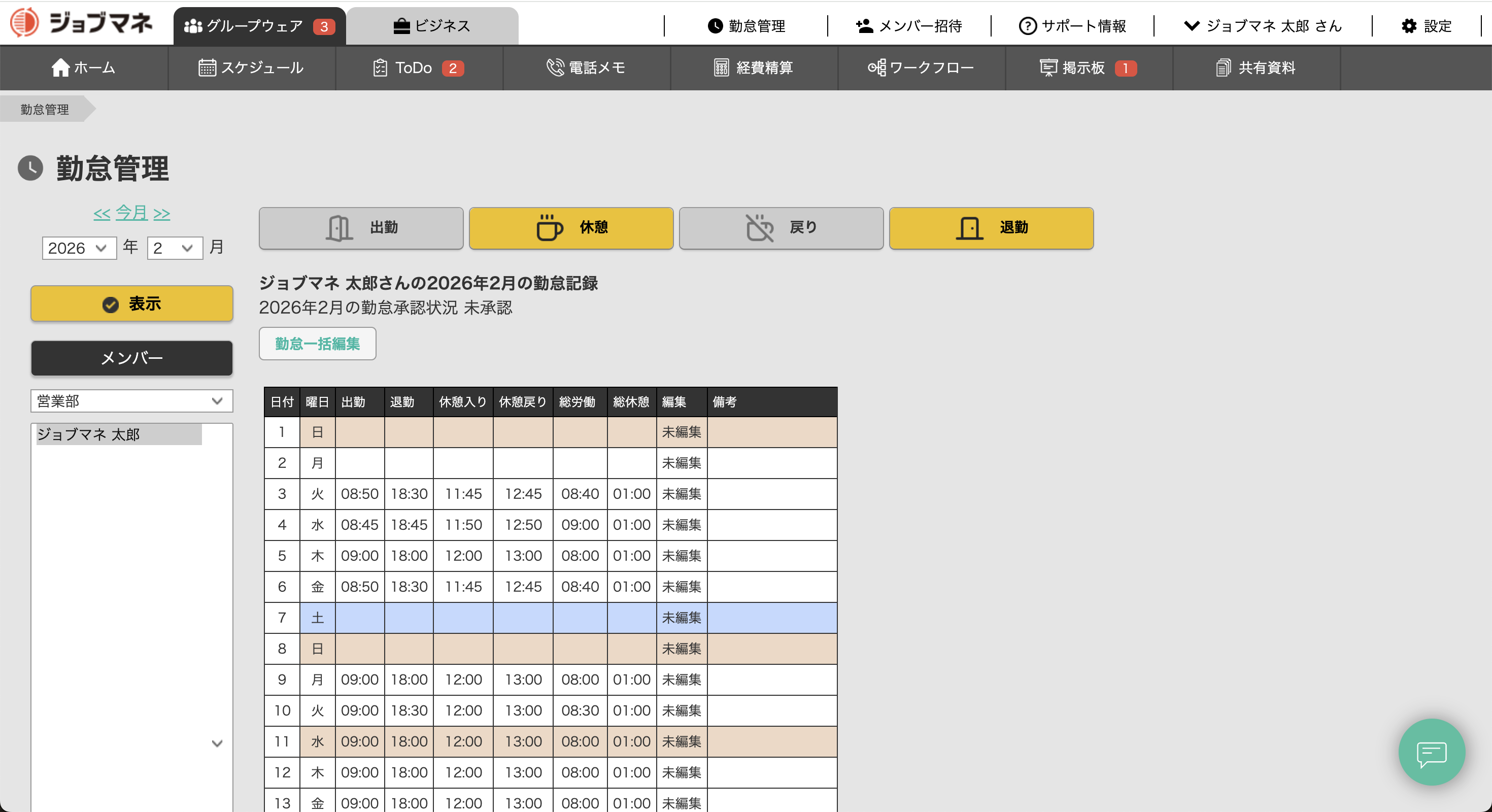
Task: Open the green chat support bubble
Action: pyautogui.click(x=1432, y=752)
